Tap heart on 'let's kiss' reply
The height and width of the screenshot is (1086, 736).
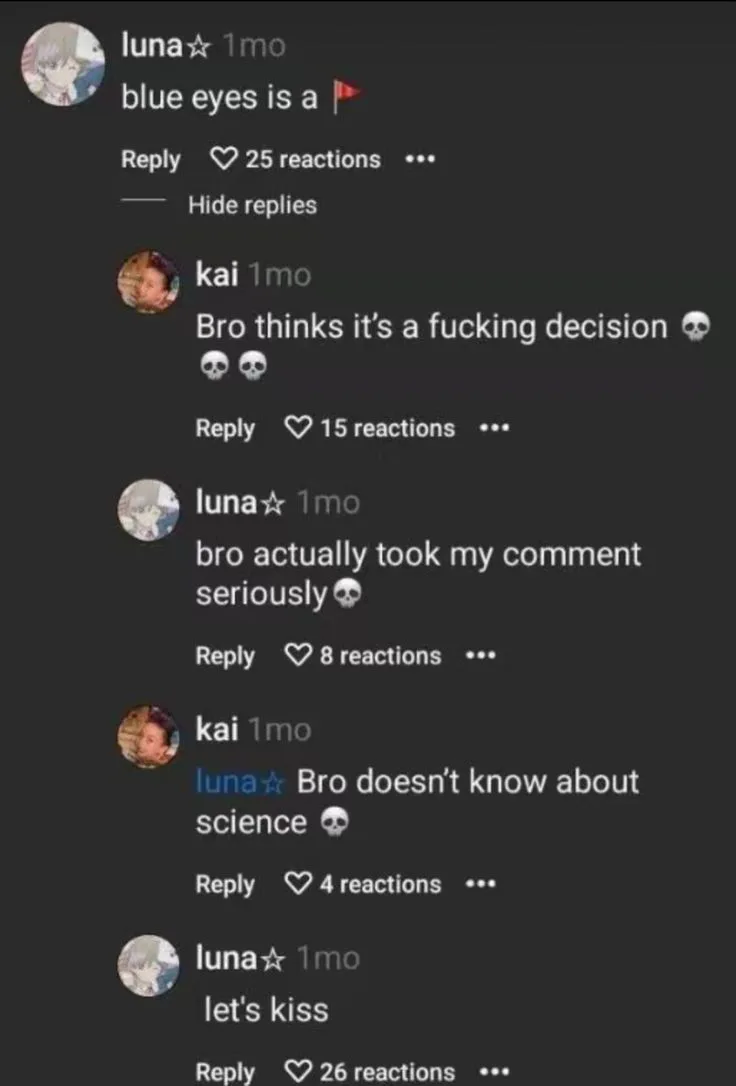tap(299, 1072)
